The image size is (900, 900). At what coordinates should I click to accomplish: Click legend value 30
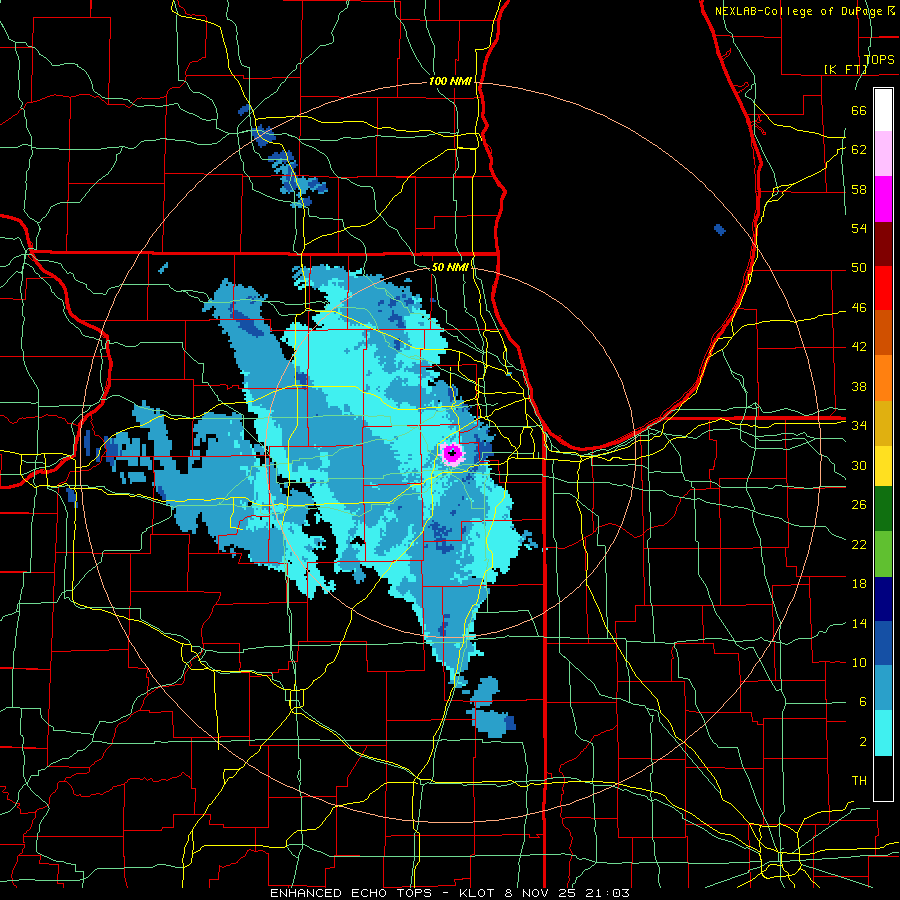pos(859,465)
